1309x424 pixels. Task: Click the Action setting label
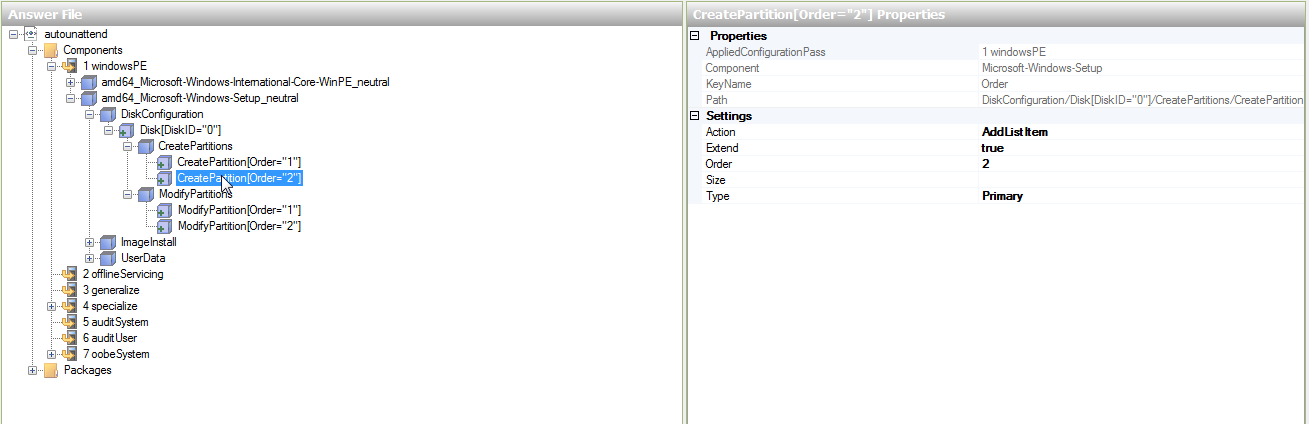[x=720, y=132]
